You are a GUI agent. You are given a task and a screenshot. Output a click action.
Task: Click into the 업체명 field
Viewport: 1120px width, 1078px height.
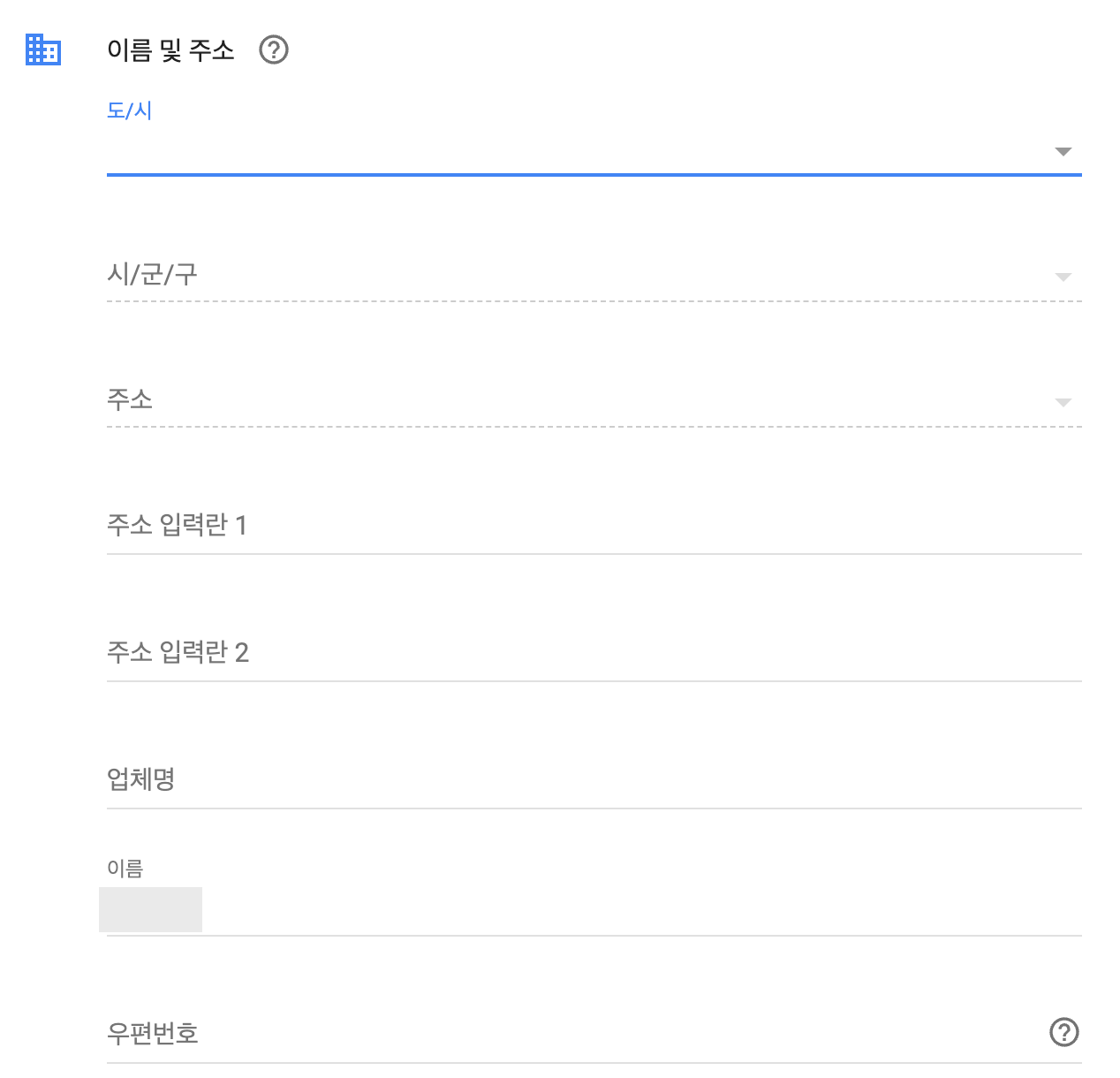594,780
